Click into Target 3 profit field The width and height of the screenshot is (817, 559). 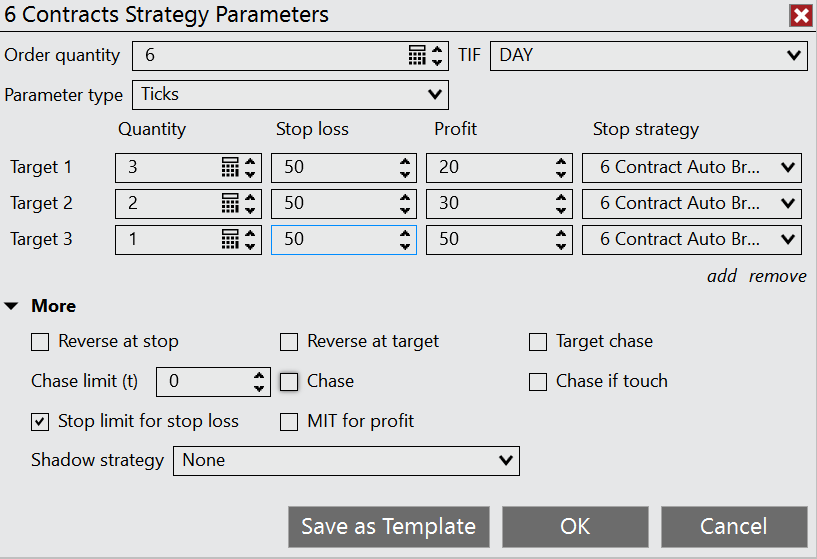click(485, 239)
